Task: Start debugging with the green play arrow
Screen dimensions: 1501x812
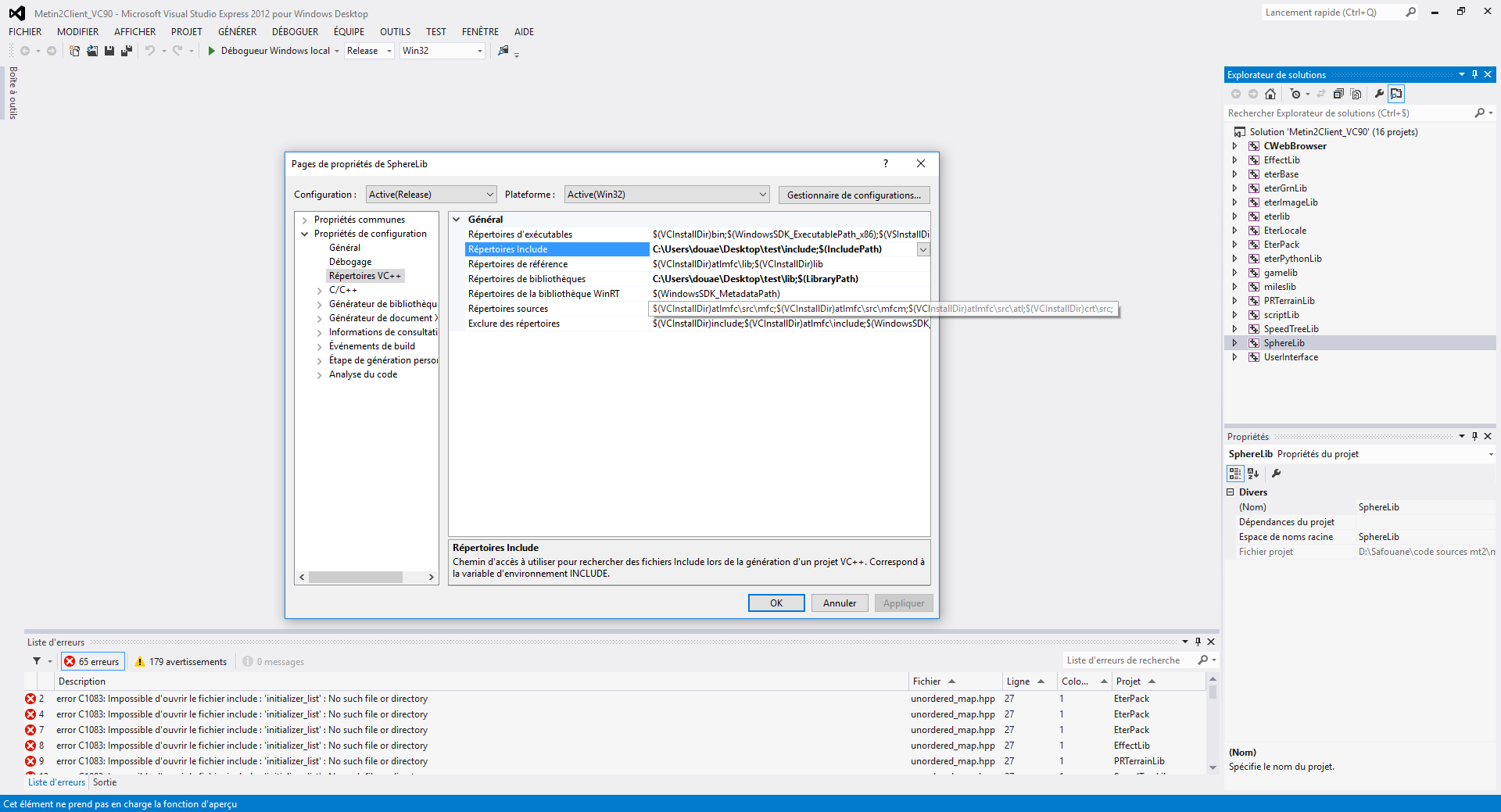Action: pyautogui.click(x=211, y=51)
